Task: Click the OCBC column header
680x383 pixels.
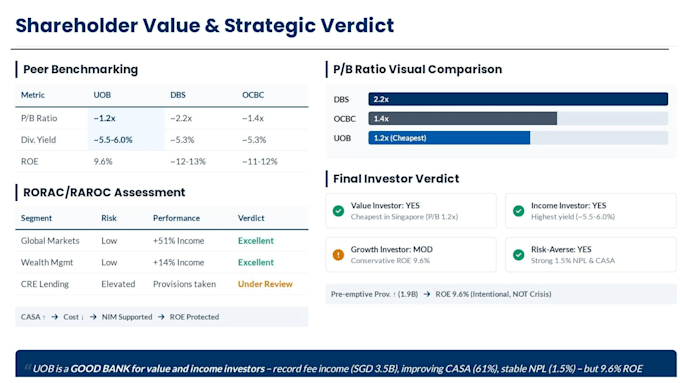Action: (253, 95)
